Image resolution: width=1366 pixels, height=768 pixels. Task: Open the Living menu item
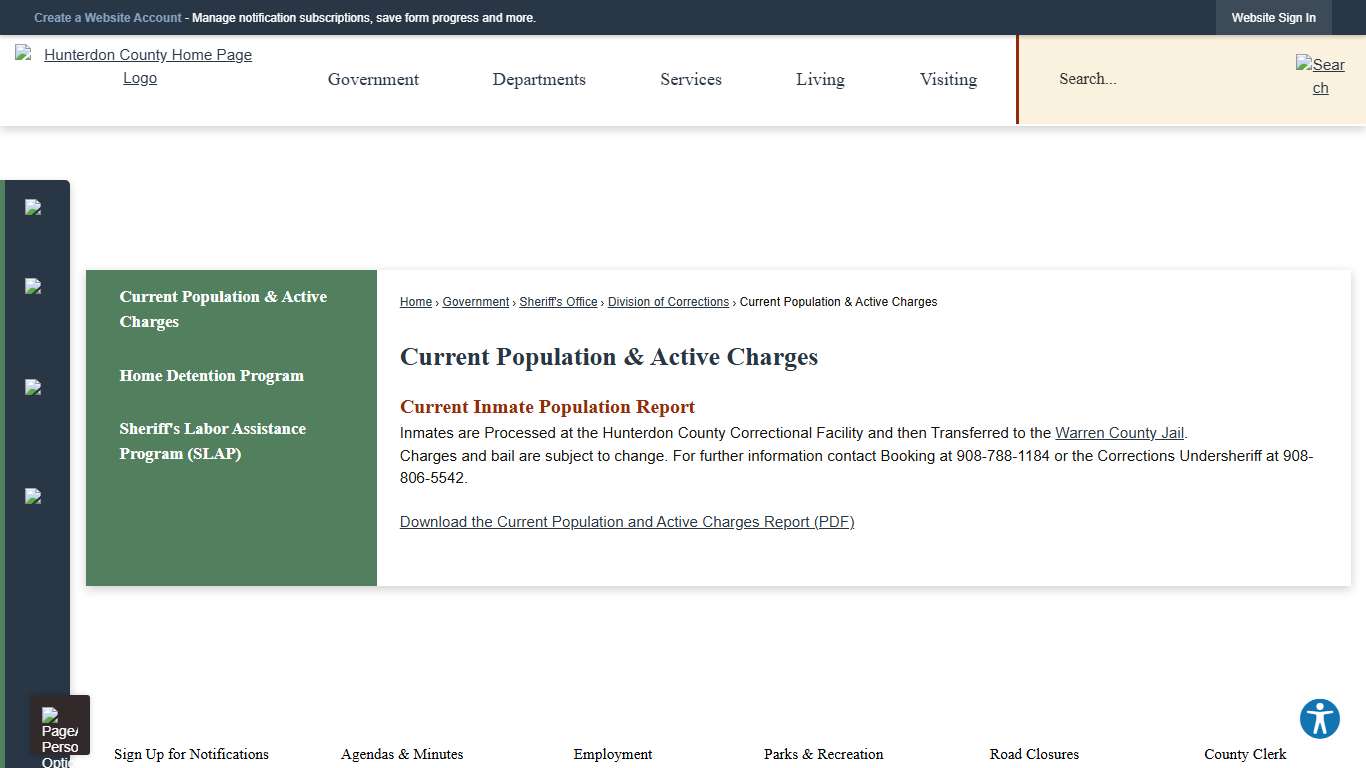click(x=820, y=79)
